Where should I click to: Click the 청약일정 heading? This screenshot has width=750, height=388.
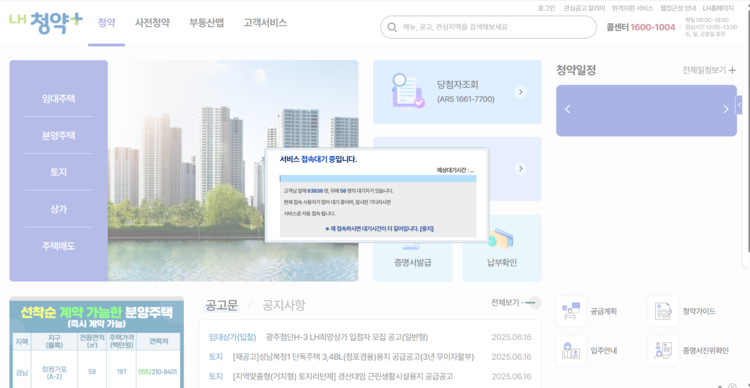tap(576, 70)
